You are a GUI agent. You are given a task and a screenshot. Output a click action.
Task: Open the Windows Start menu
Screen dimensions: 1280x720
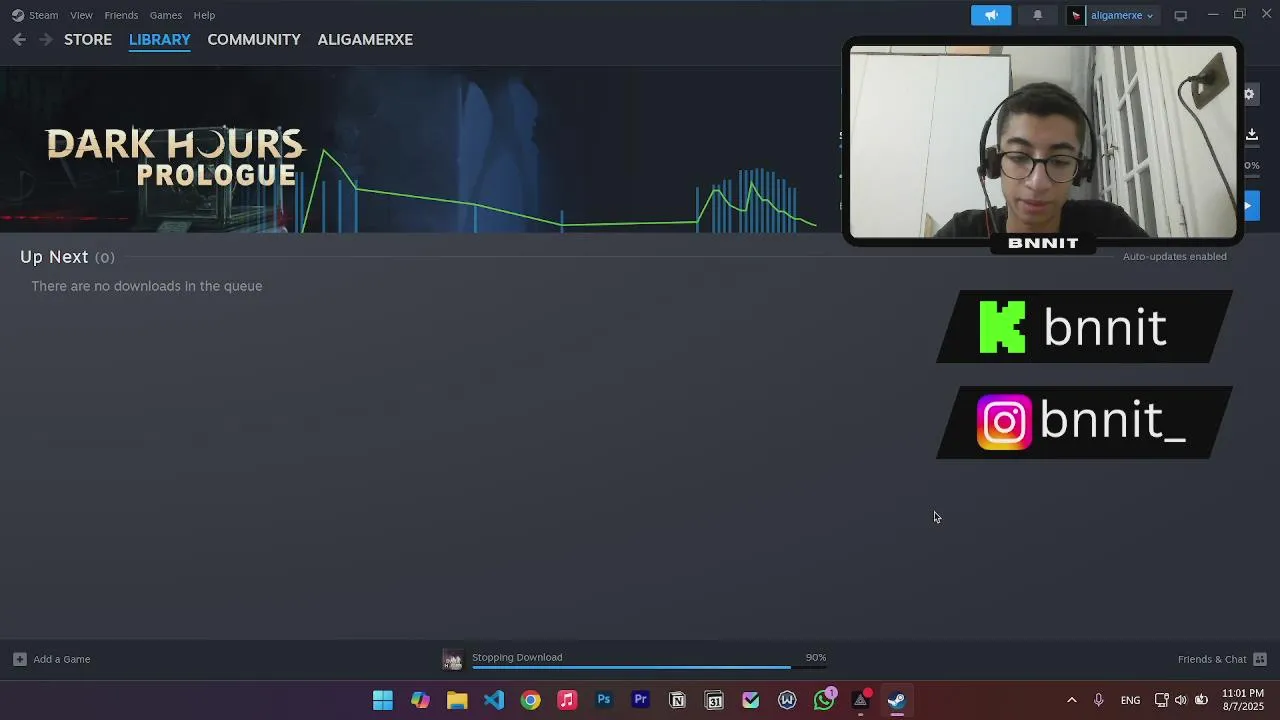pyautogui.click(x=383, y=700)
